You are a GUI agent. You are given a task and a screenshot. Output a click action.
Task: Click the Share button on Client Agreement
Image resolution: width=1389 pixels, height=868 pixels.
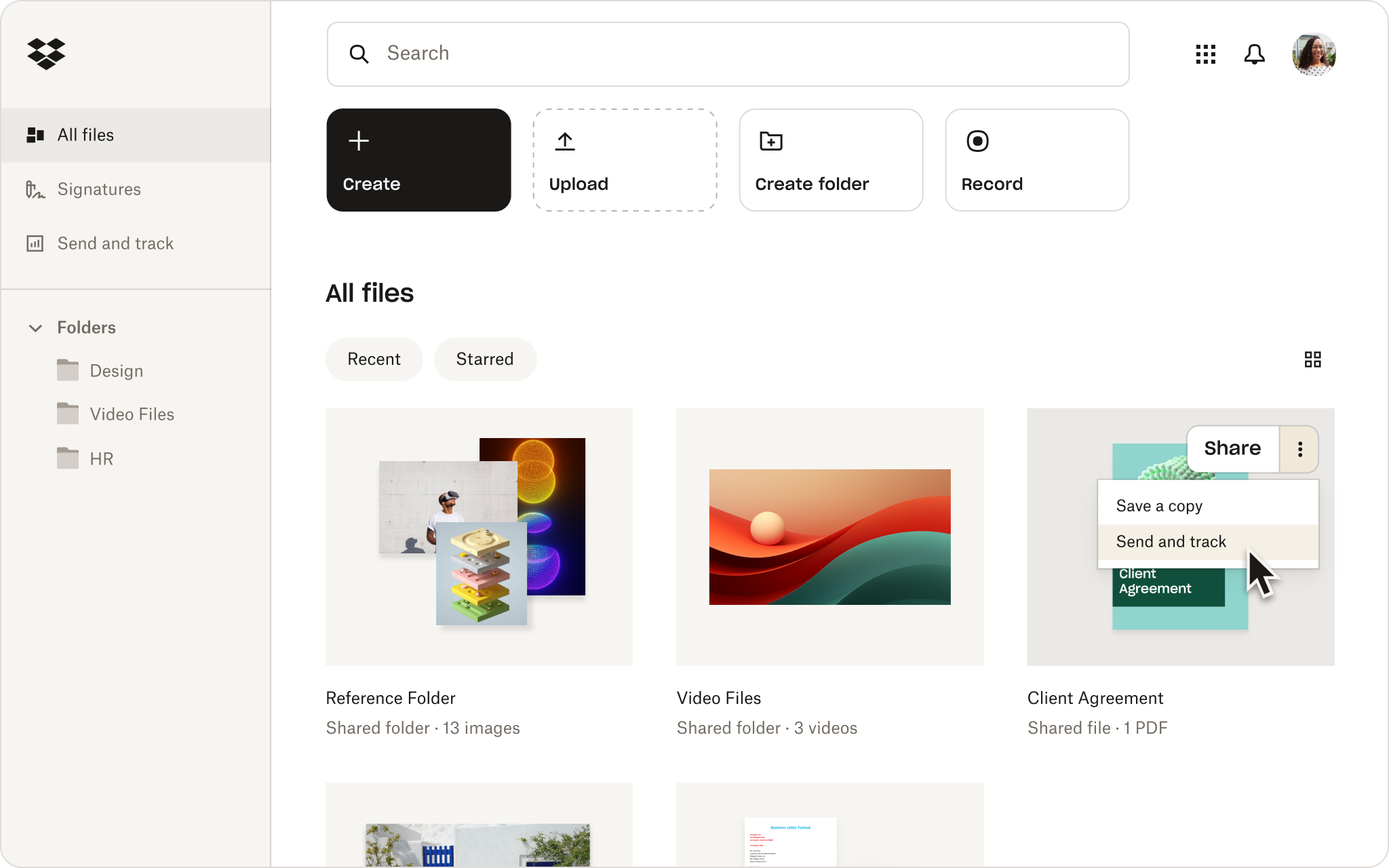click(x=1232, y=449)
